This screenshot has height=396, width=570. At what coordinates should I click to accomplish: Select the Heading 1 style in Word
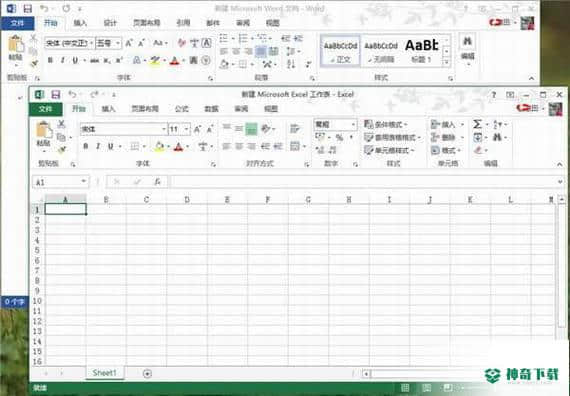421,51
